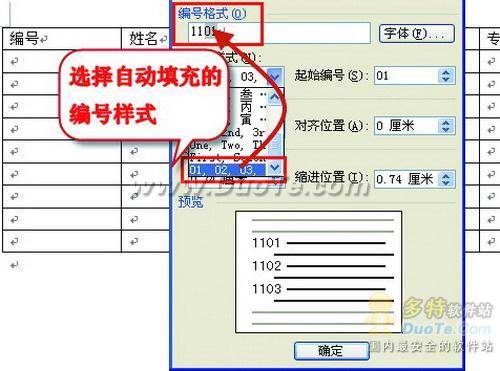Increase the 缩进位置 indent value

point(446,176)
